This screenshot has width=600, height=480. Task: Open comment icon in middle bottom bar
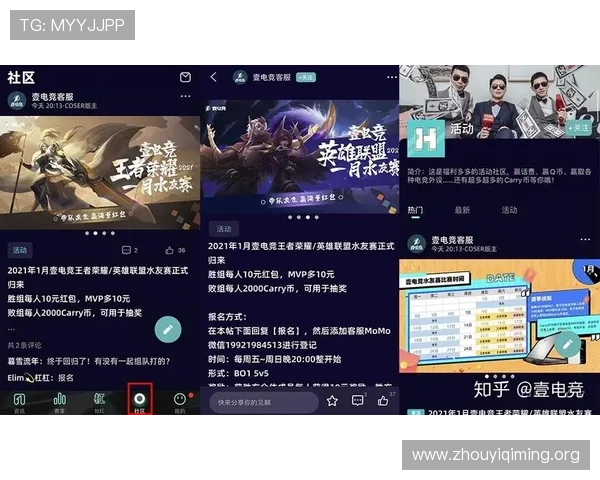click(x=358, y=400)
